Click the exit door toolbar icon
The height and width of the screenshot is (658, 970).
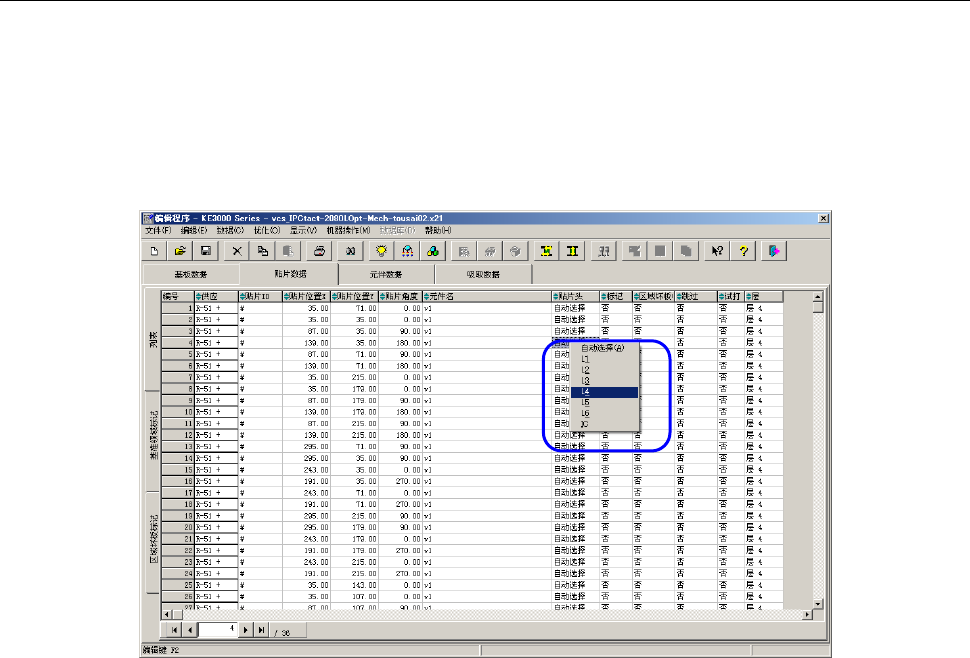pos(775,251)
